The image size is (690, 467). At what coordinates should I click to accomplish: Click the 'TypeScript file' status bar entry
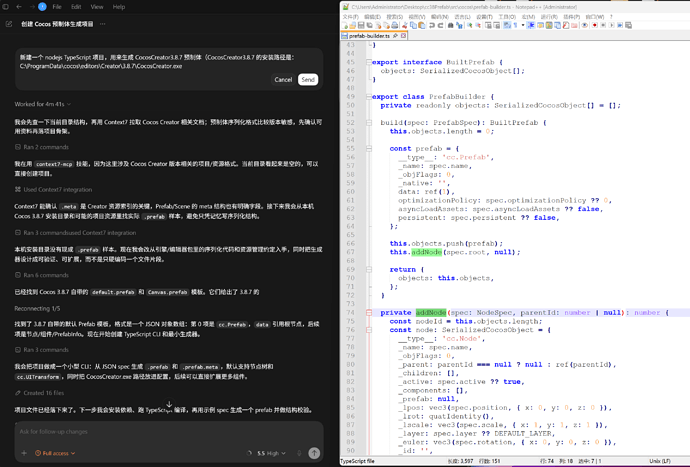357,461
